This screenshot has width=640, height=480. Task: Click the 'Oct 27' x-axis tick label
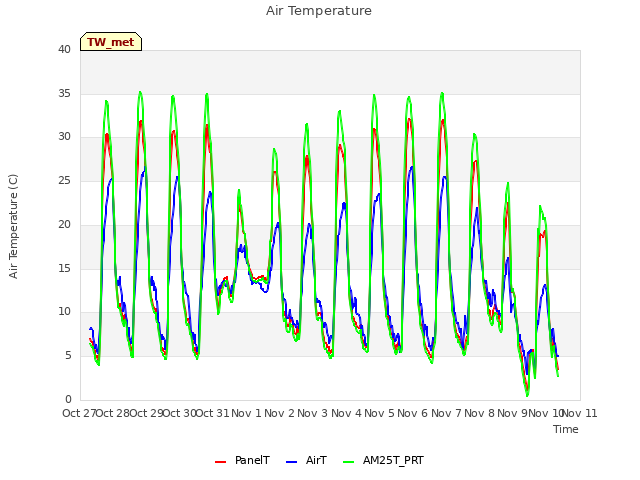click(79, 413)
